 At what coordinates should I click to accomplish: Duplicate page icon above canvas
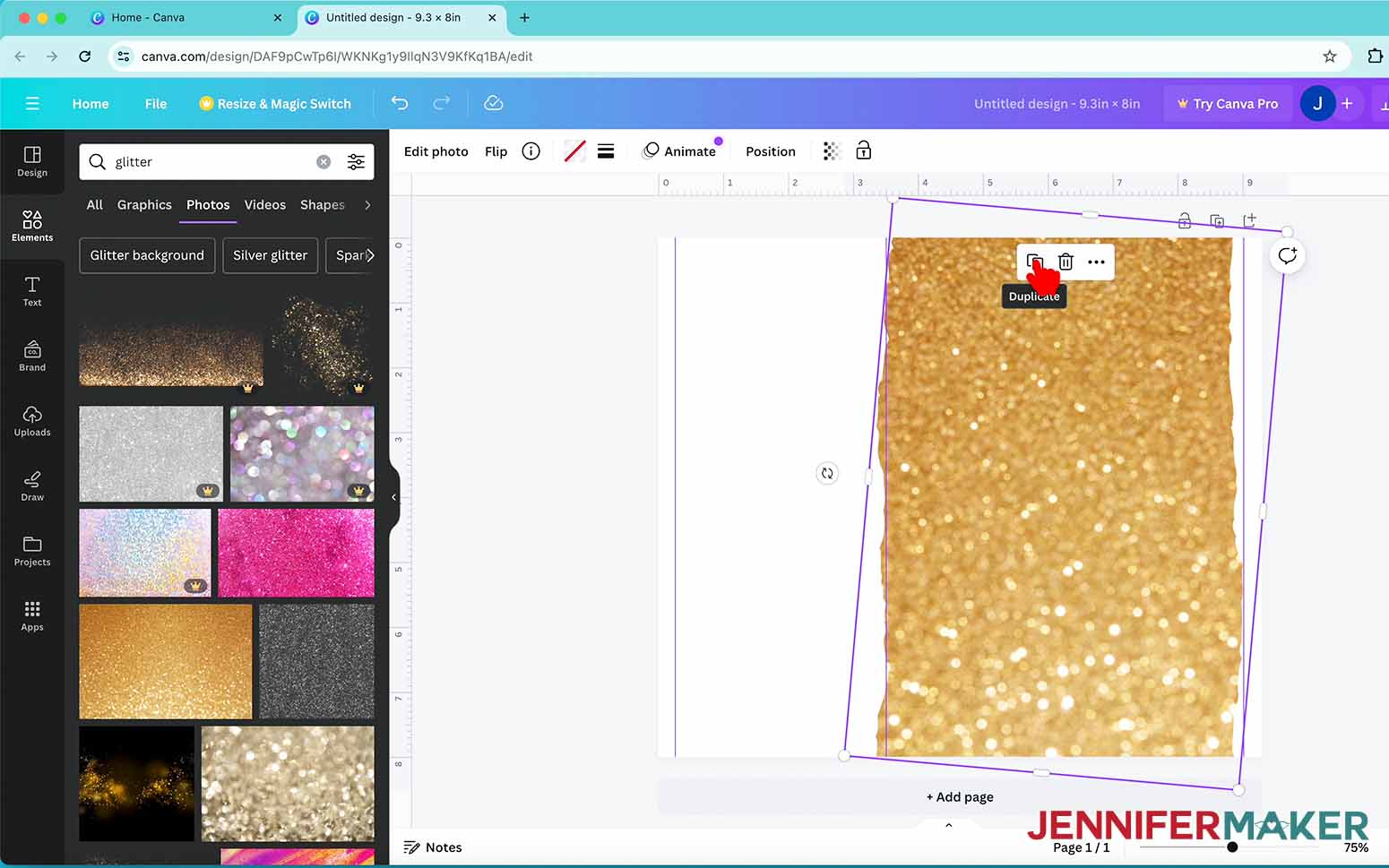pos(1217,220)
